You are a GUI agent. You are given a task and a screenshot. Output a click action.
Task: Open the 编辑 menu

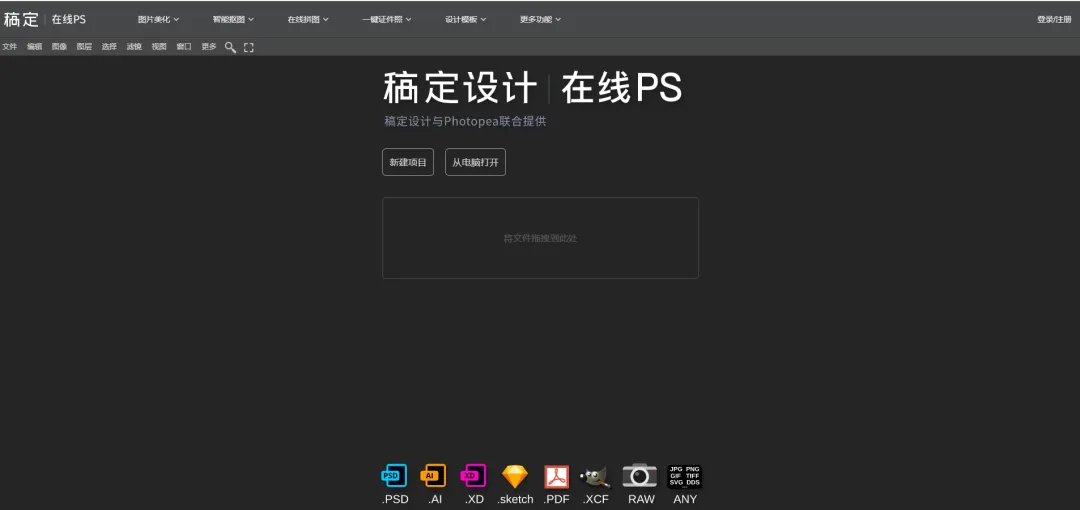[34, 47]
